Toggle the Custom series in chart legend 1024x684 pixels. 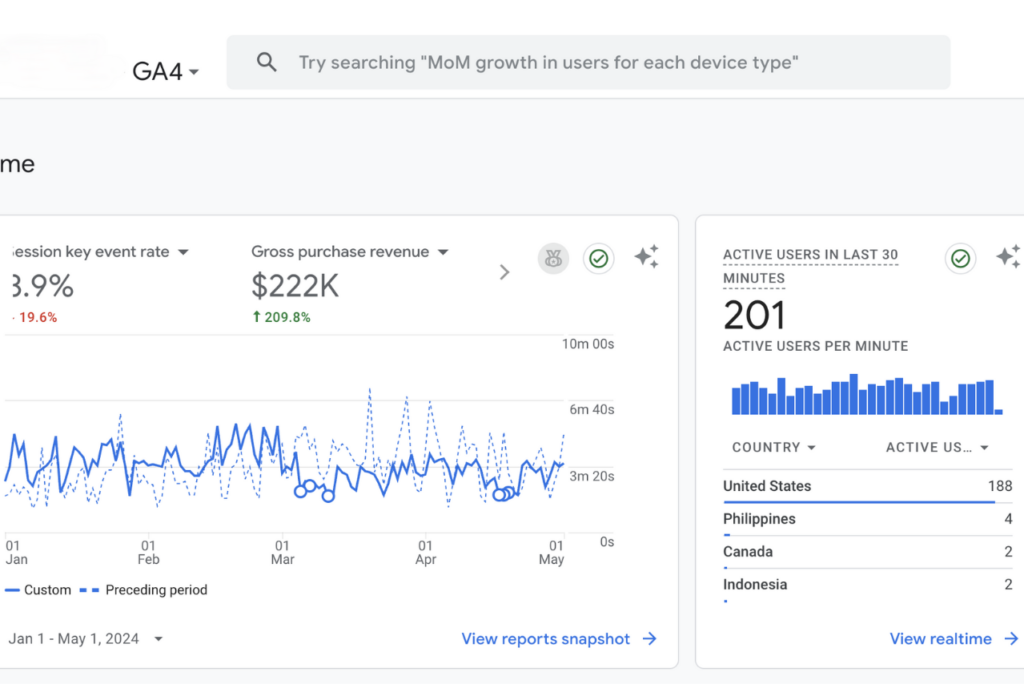click(38, 590)
